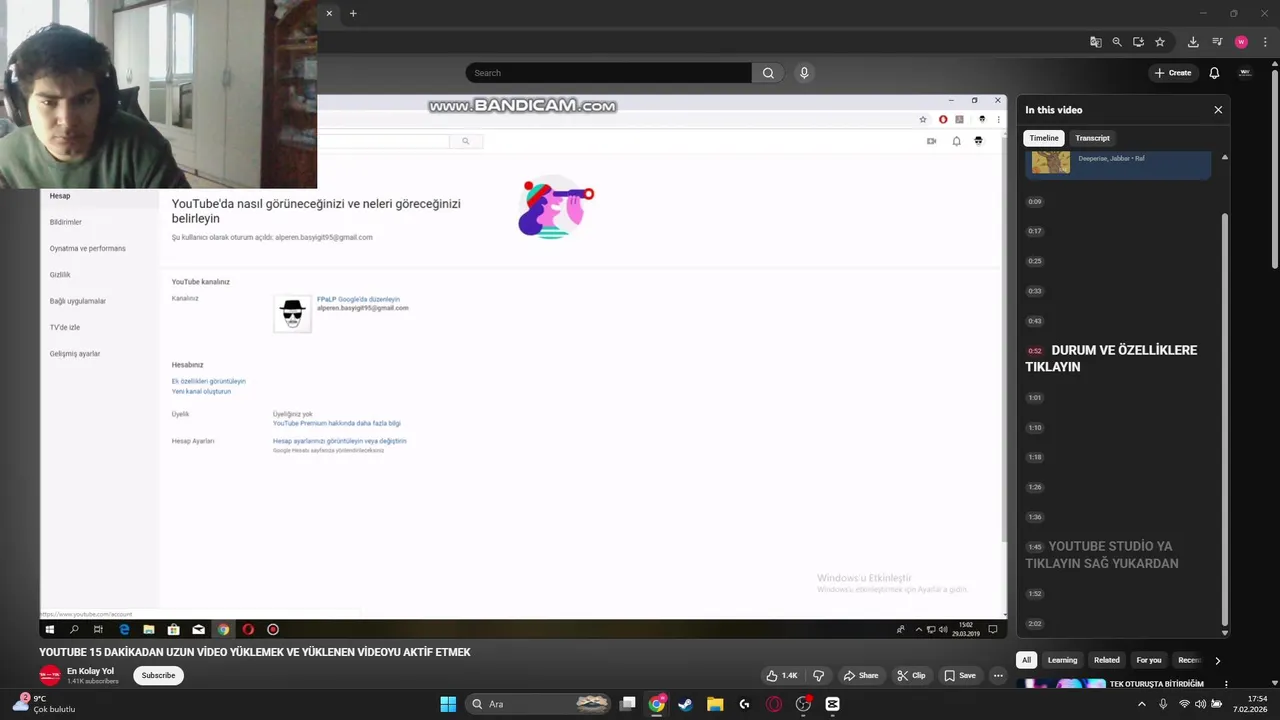
Task: Open CapCut from the taskbar
Action: coord(832,704)
